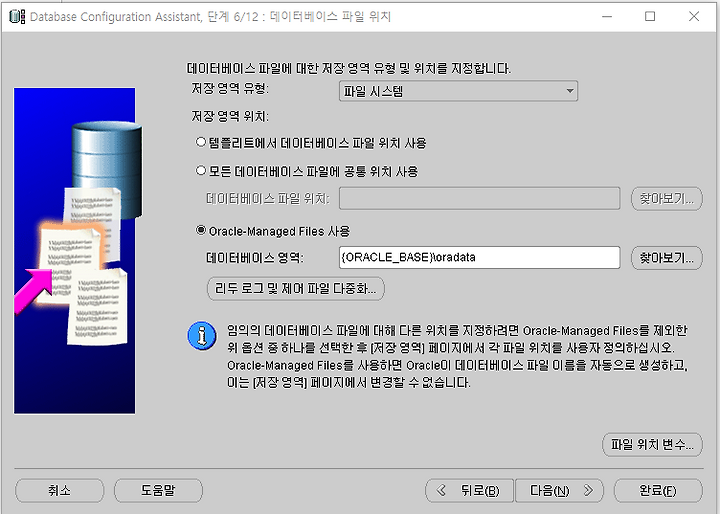Viewport: 720px width, 514px height.
Task: Open the 저장 영역 유형 dropdown
Action: pyautogui.click(x=458, y=91)
